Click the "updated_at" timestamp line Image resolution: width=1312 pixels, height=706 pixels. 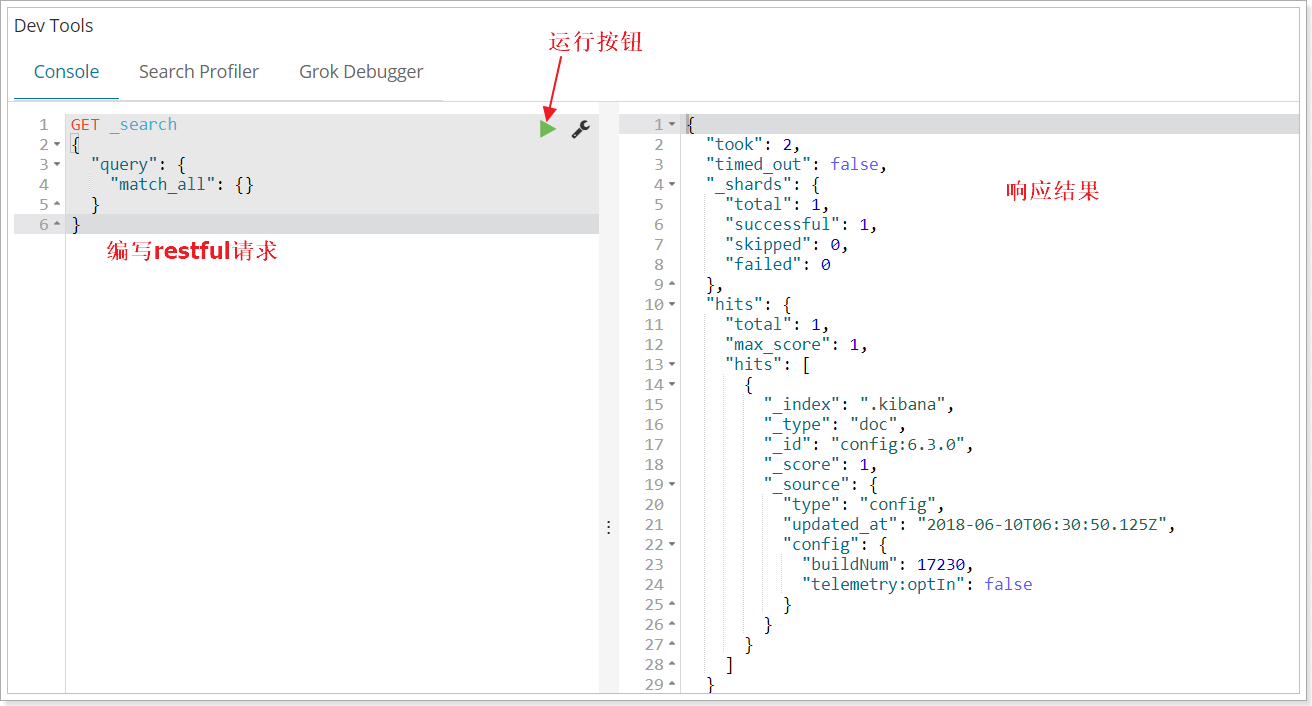point(981,524)
